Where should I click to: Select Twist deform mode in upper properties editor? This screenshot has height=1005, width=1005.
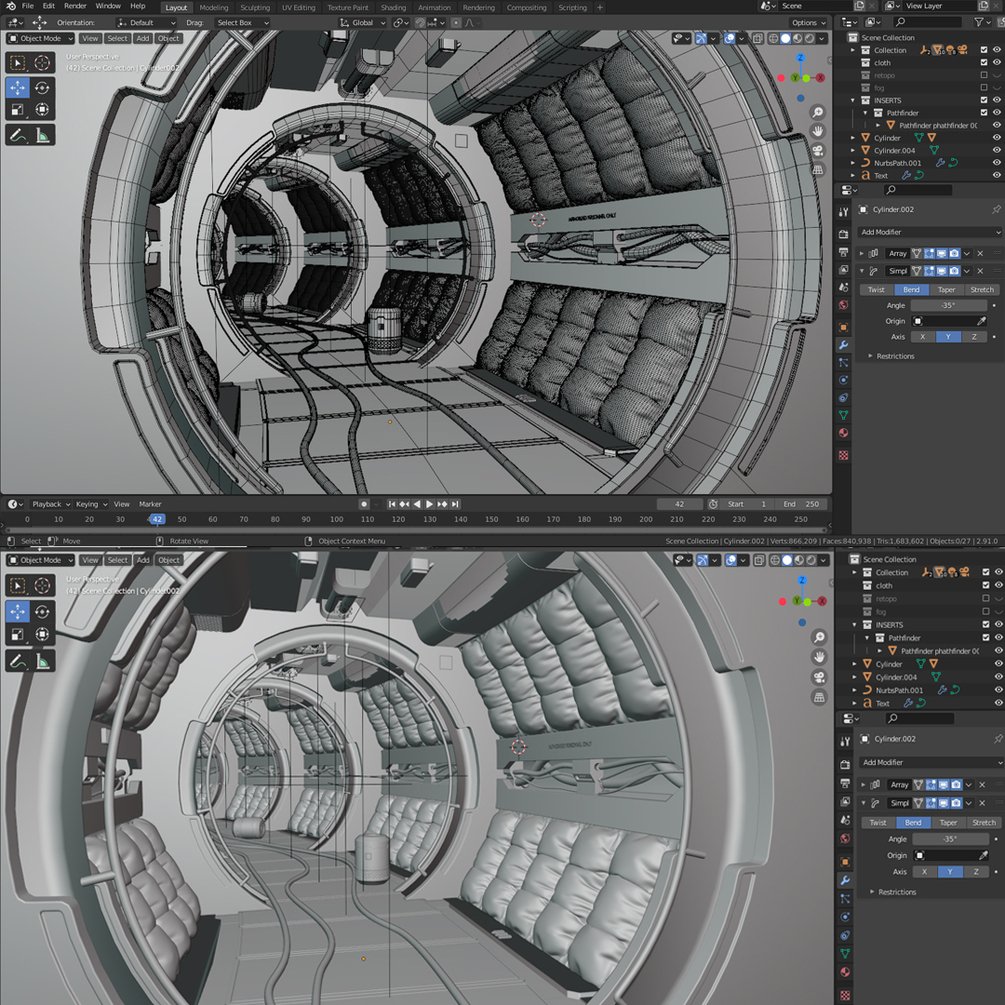pyautogui.click(x=876, y=290)
